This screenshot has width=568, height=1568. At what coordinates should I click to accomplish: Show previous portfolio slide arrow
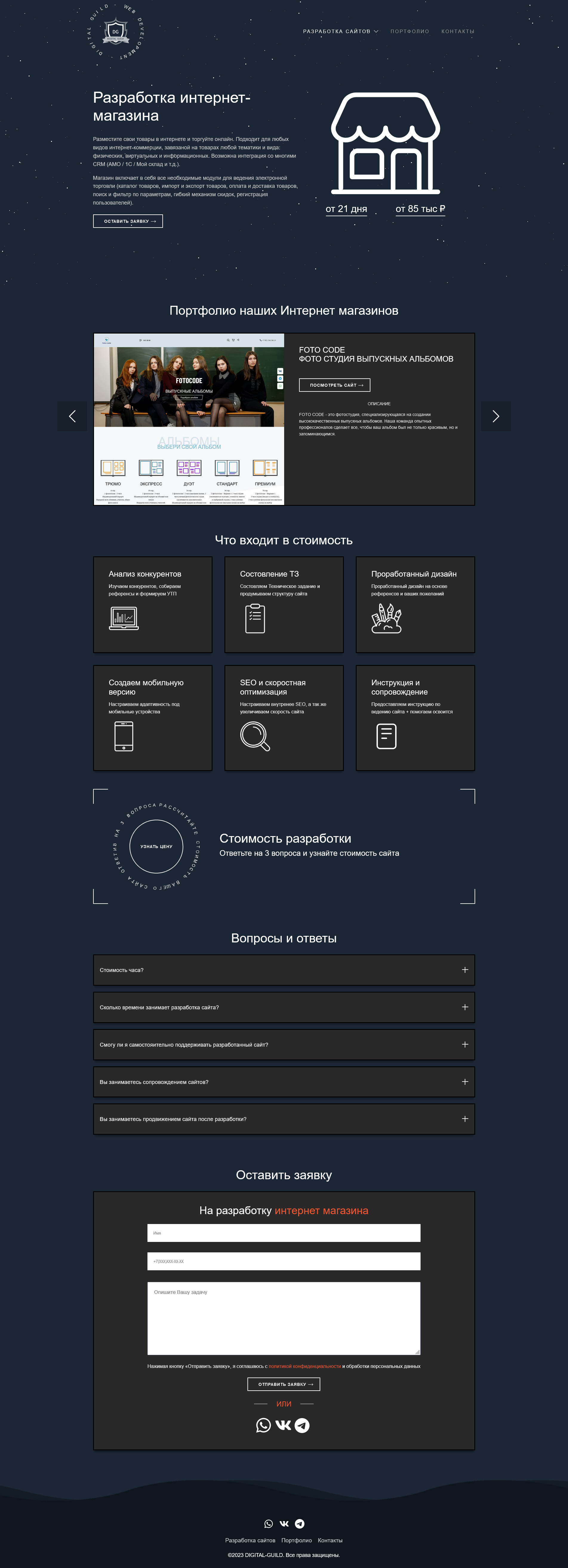click(x=72, y=416)
